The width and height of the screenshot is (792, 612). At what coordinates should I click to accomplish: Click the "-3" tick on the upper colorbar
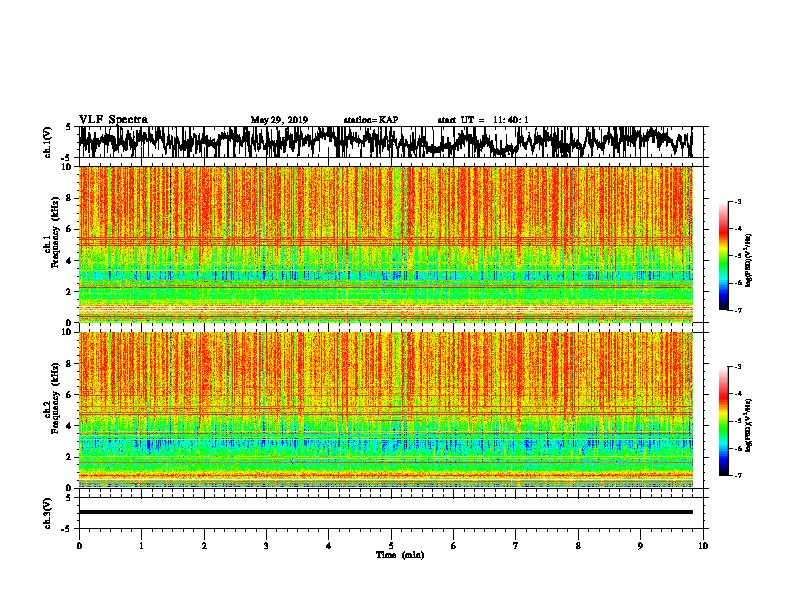pyautogui.click(x=738, y=201)
